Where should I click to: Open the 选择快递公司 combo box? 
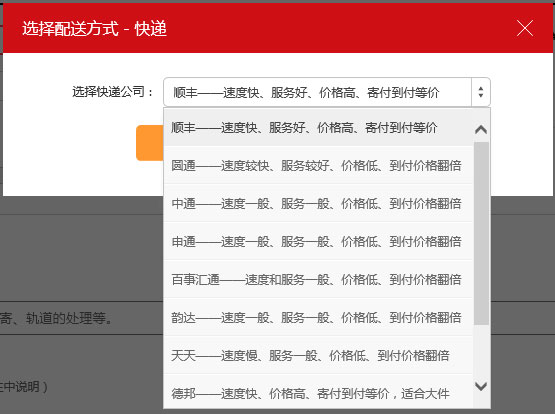pos(327,92)
